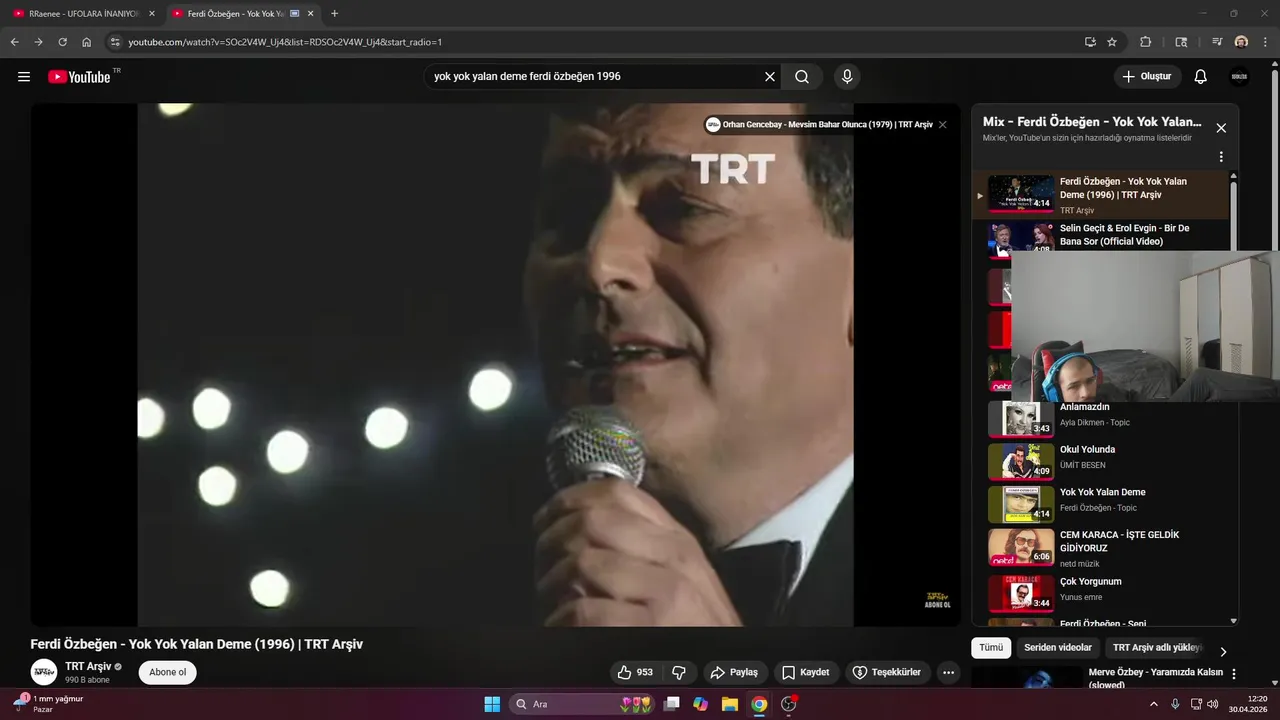The width and height of the screenshot is (1280, 720).
Task: Open the Oluştur create menu
Action: [1147, 77]
